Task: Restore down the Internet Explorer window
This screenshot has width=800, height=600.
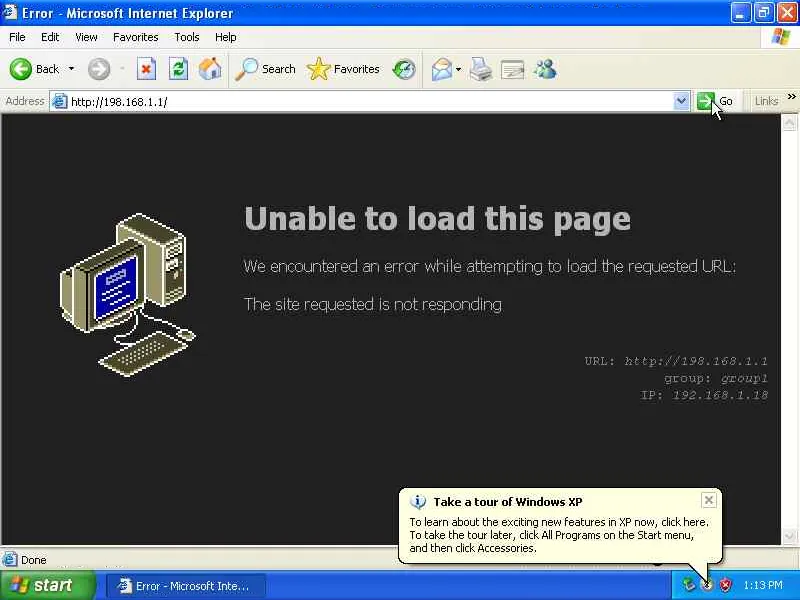Action: (x=763, y=12)
